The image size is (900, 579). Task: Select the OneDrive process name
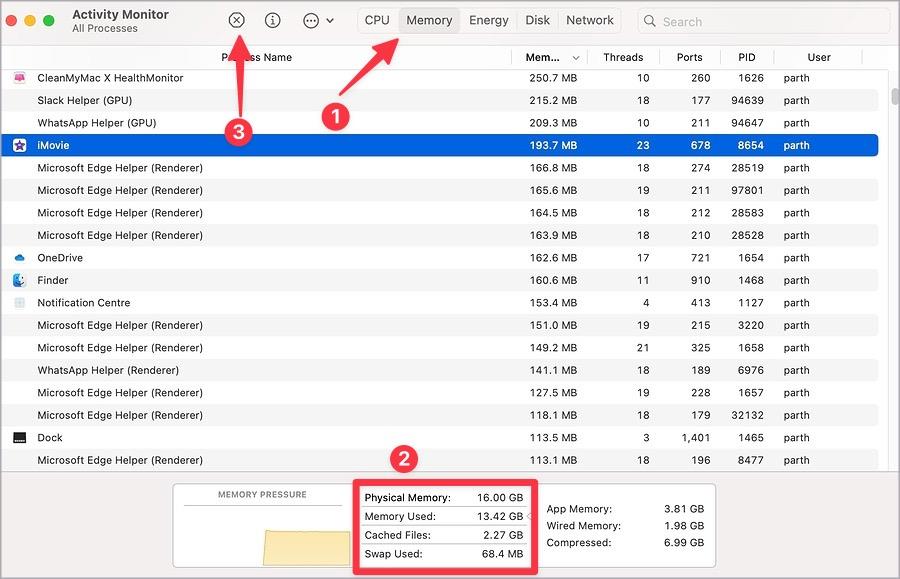click(60, 258)
